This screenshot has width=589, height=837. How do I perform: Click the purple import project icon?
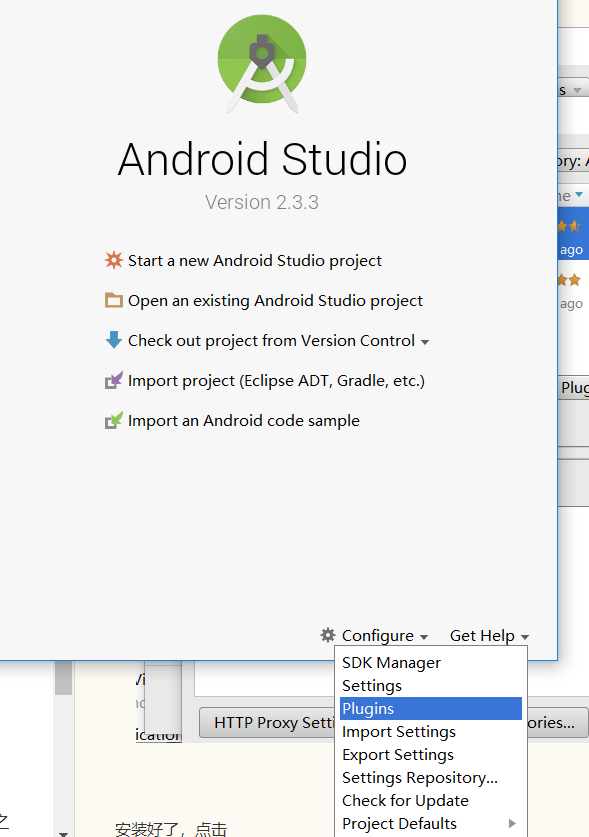114,380
